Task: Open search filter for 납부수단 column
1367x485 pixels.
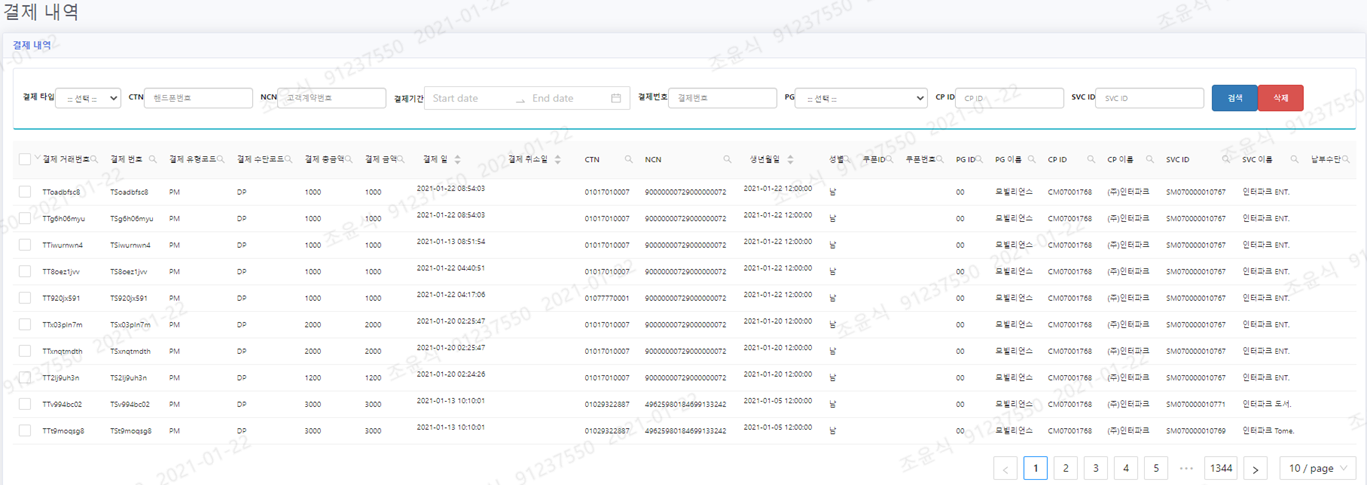Action: tap(1346, 159)
